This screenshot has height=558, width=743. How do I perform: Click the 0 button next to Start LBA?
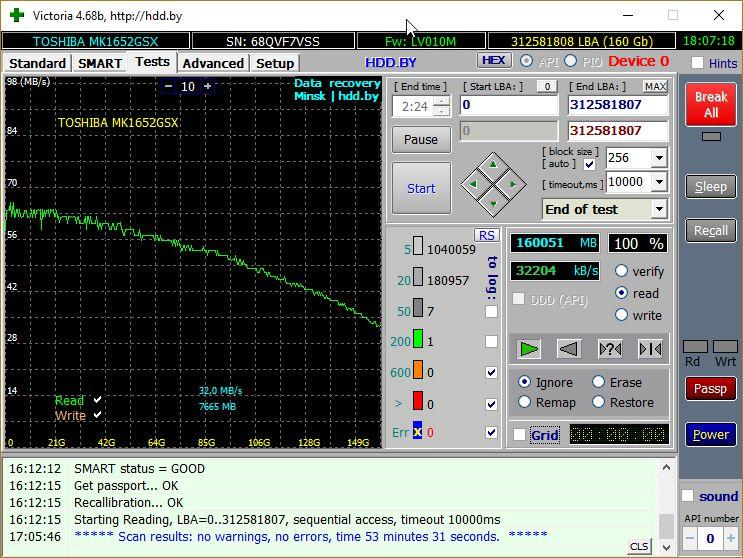point(547,86)
